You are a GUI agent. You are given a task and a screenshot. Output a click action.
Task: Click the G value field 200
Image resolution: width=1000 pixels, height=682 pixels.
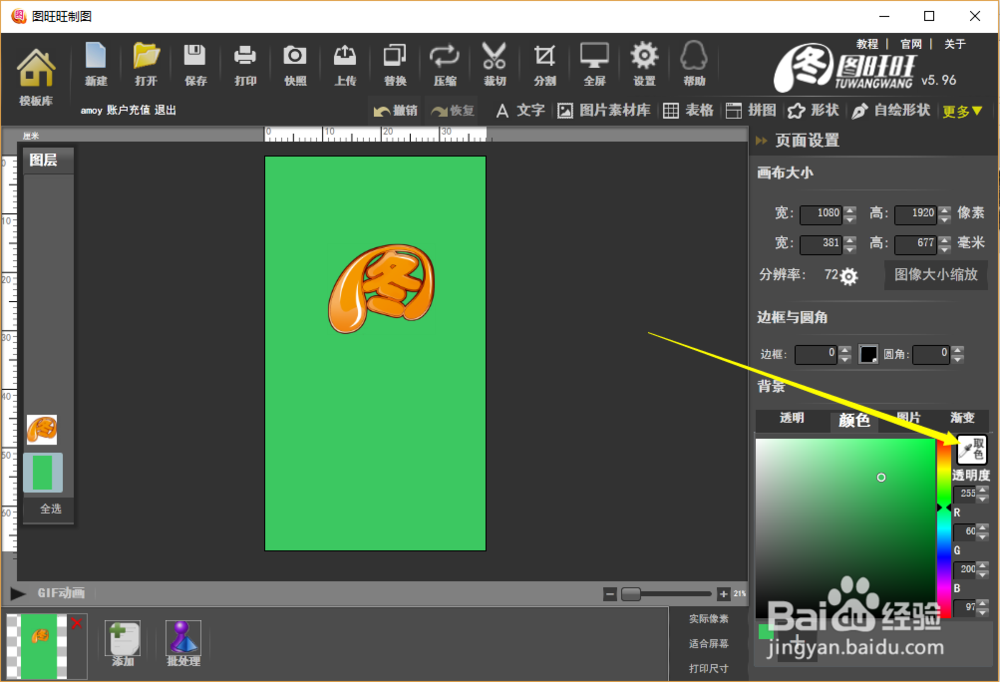coord(965,569)
